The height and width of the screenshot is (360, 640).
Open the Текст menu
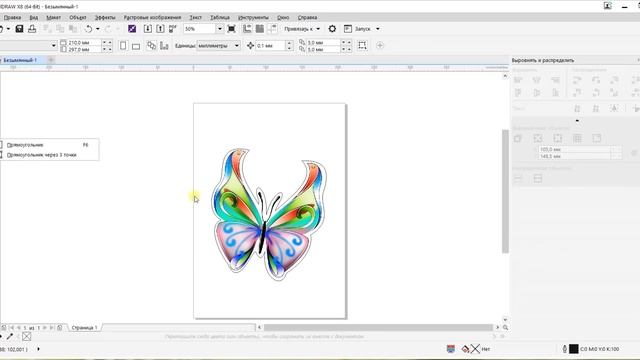196,18
